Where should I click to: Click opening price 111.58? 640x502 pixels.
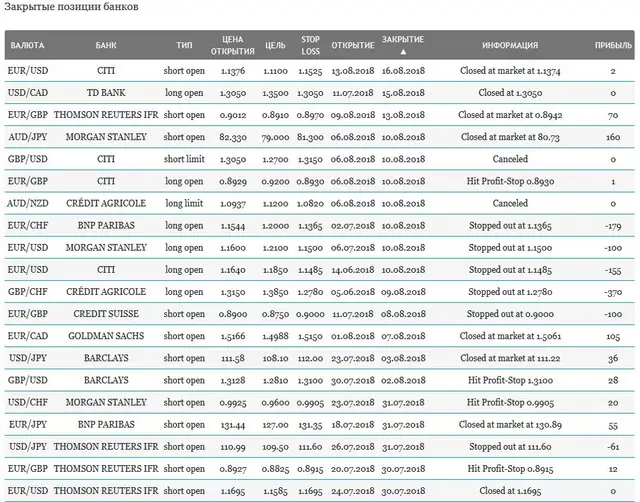pos(233,358)
